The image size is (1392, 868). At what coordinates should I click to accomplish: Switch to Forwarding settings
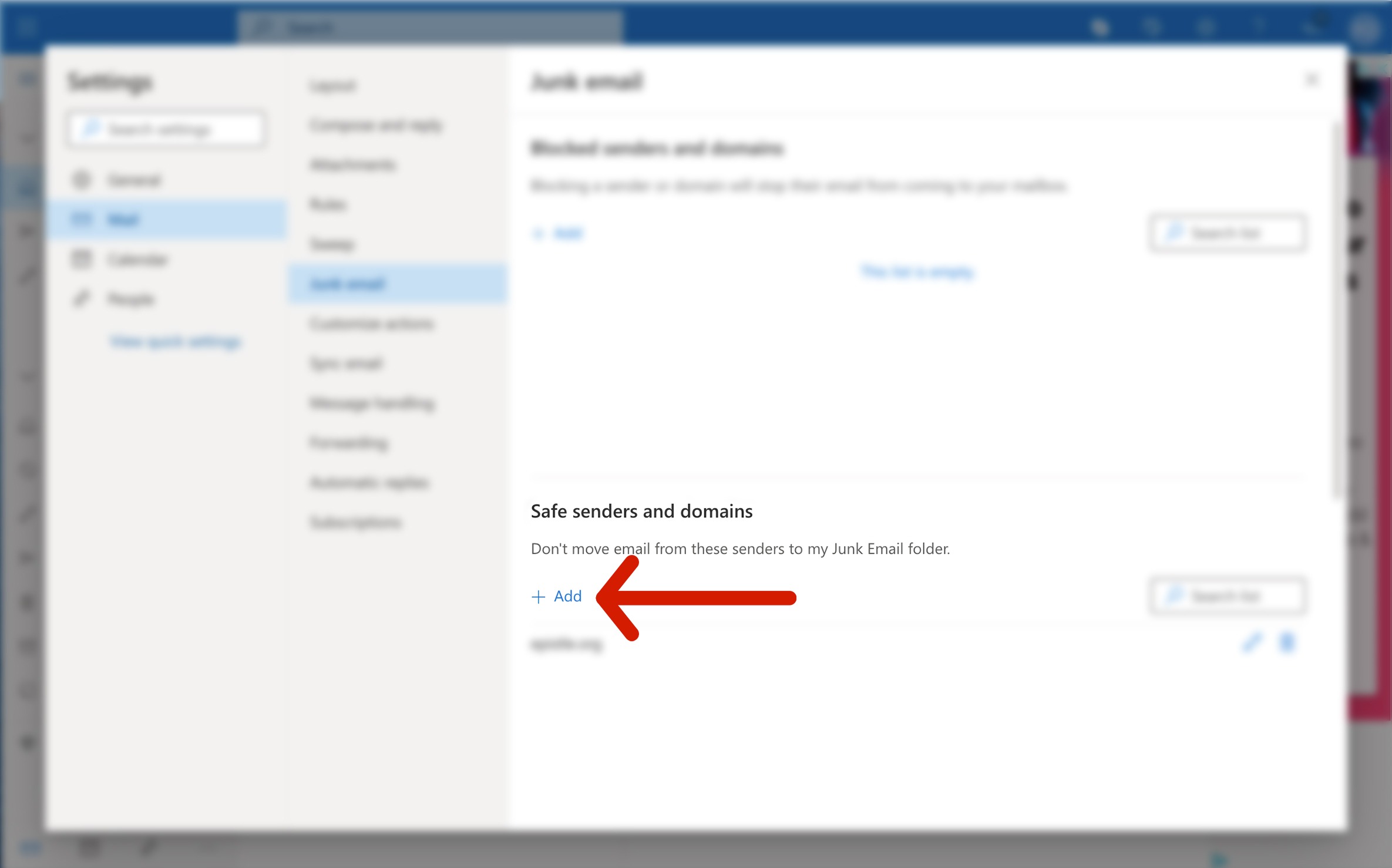349,442
